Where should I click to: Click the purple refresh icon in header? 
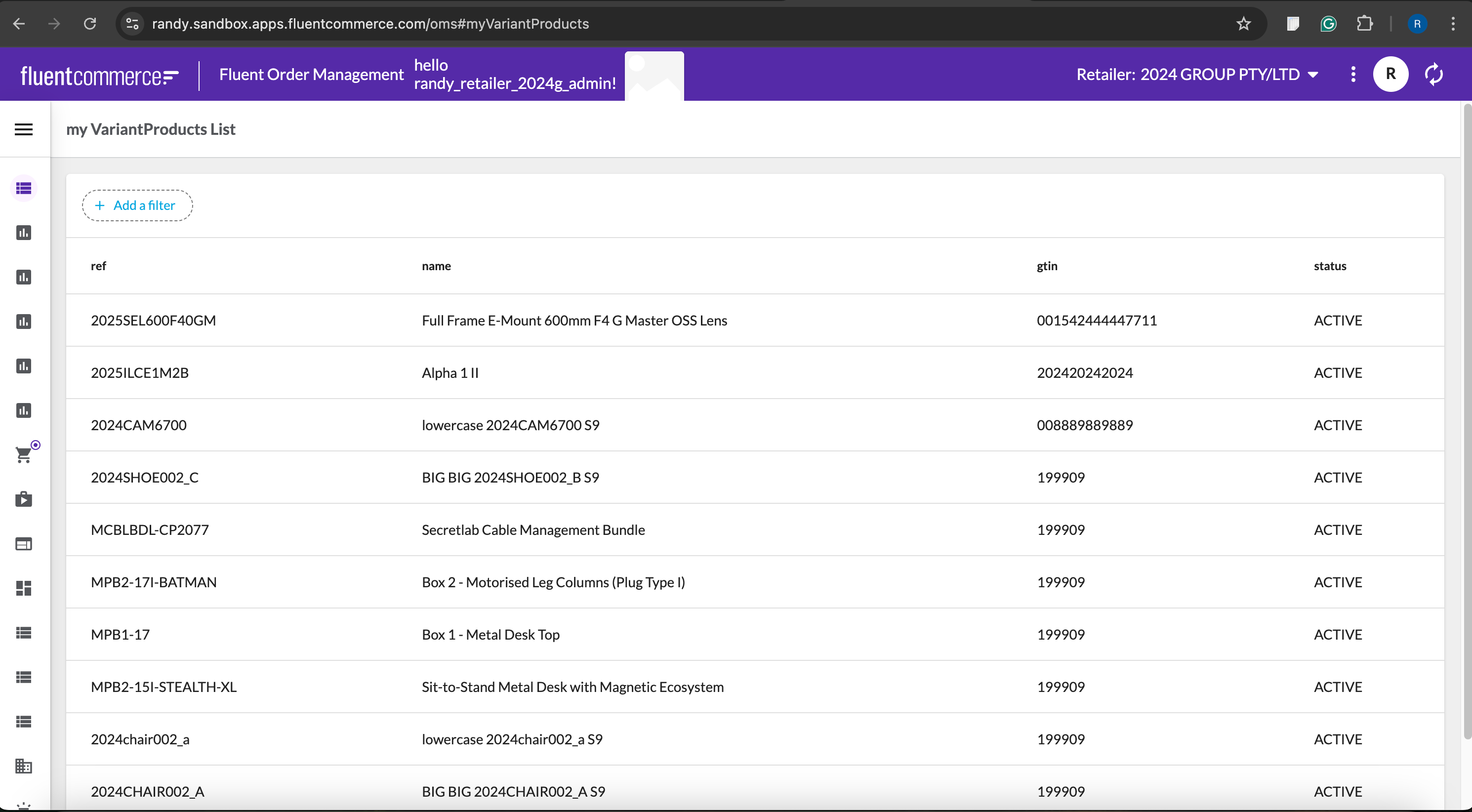tap(1433, 74)
